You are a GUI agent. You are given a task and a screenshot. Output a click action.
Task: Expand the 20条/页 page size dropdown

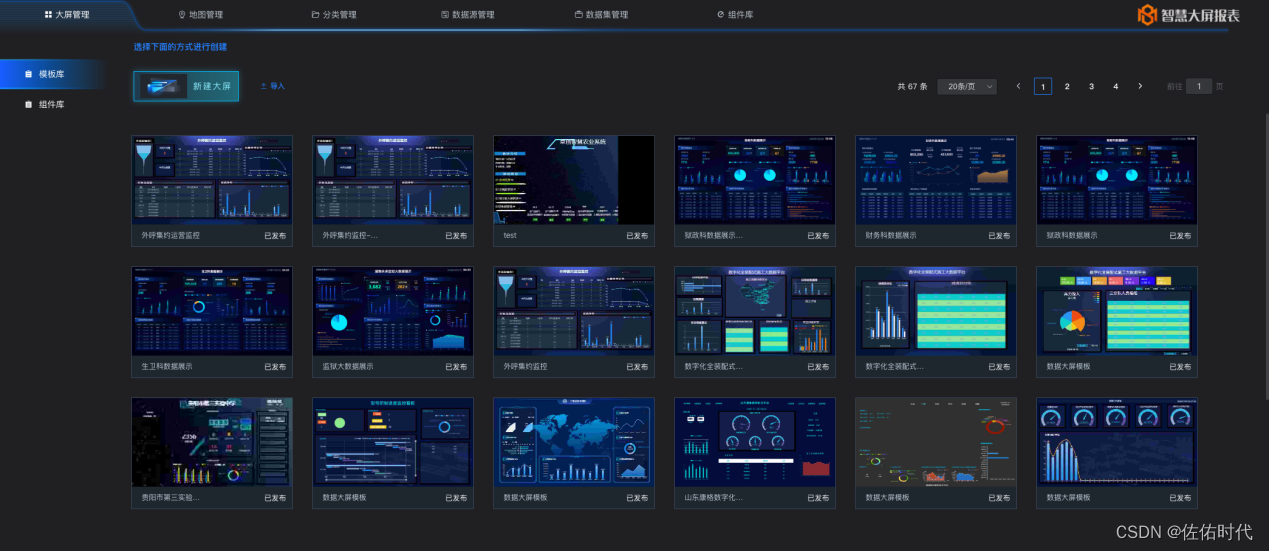(967, 86)
